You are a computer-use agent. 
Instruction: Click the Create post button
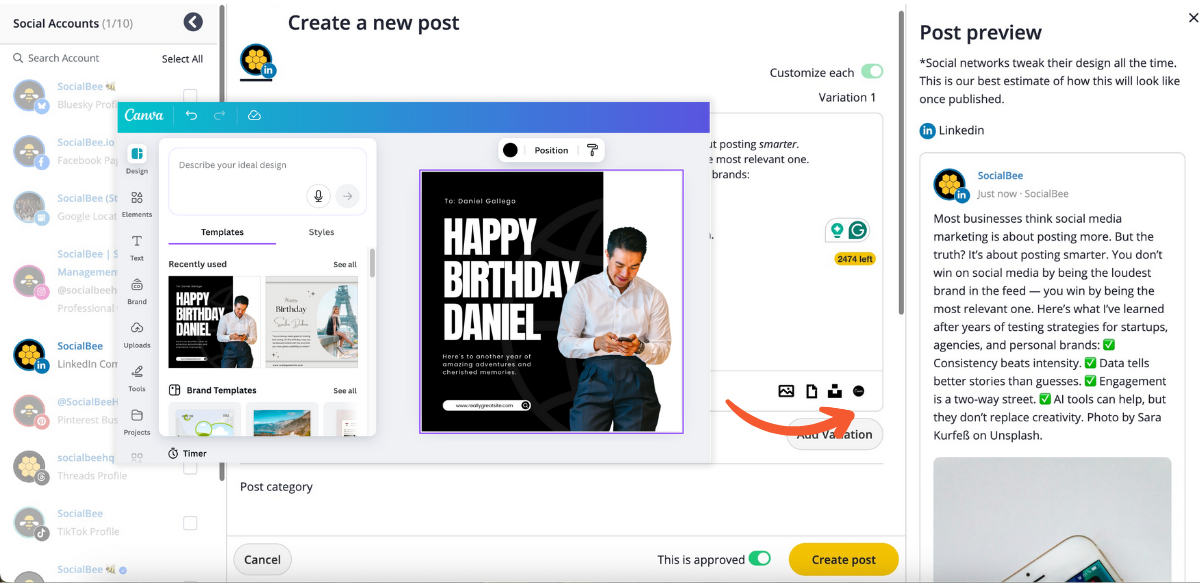pyautogui.click(x=843, y=559)
